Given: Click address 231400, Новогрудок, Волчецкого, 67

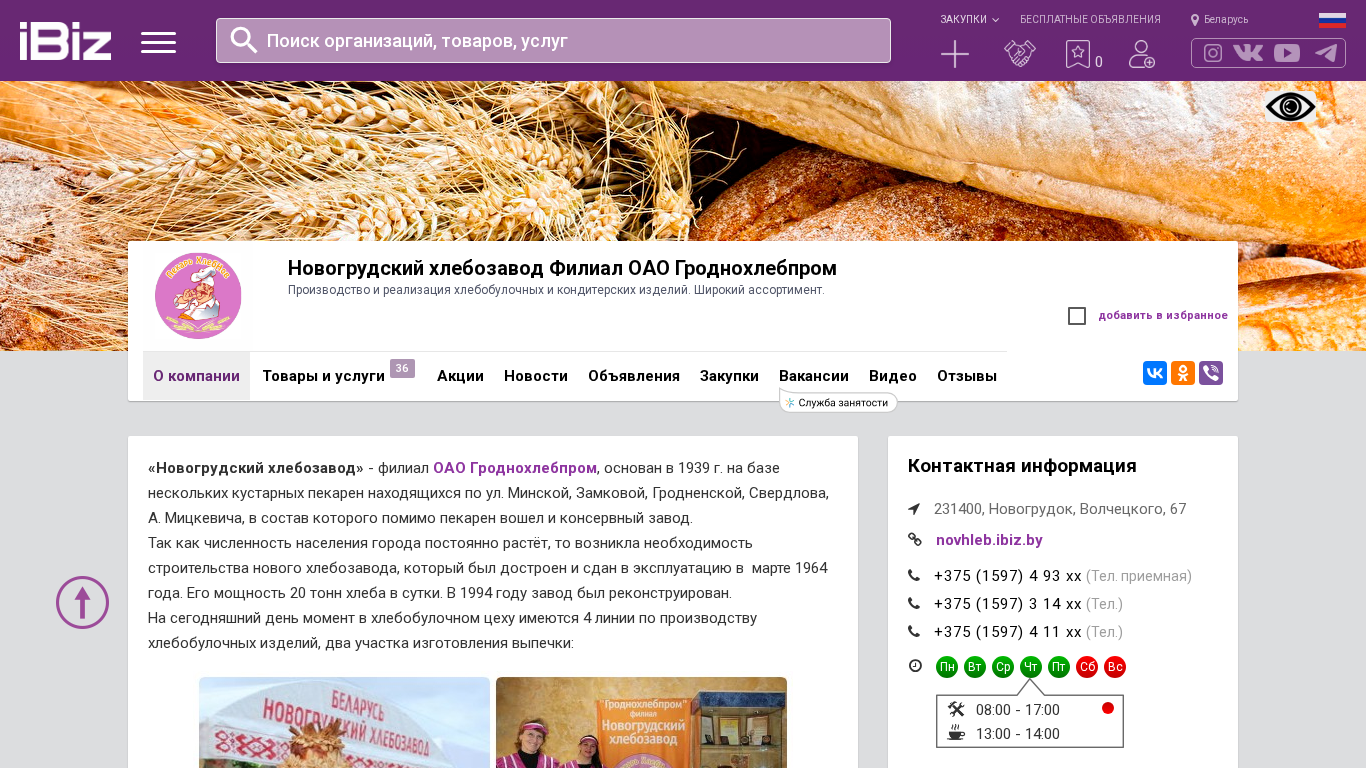Looking at the screenshot, I should tap(1060, 509).
